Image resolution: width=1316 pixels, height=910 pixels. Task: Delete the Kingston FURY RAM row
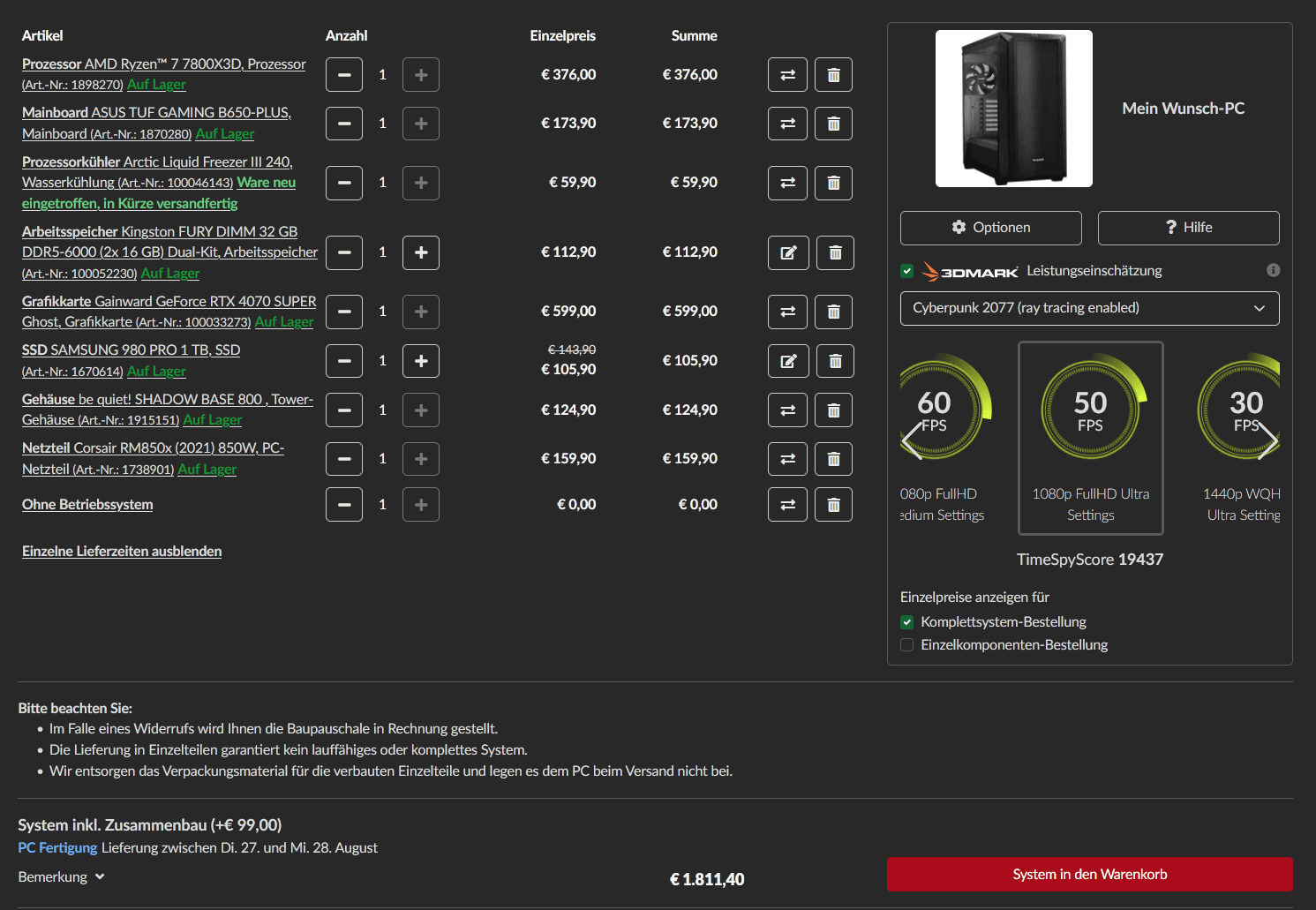[835, 252]
